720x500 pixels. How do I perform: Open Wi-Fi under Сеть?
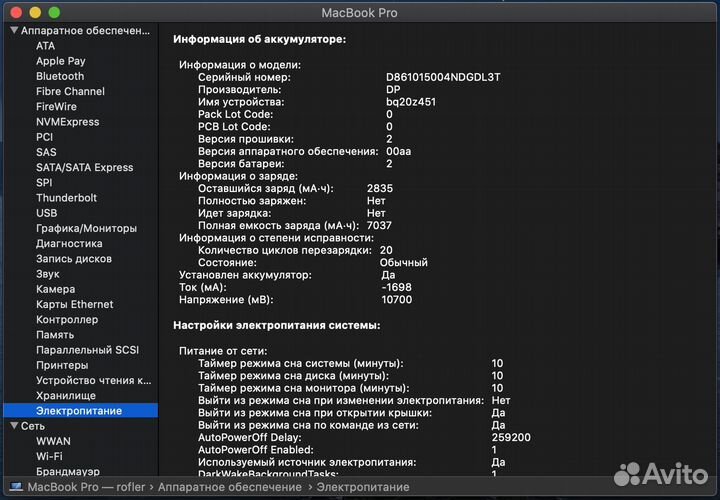[50, 456]
